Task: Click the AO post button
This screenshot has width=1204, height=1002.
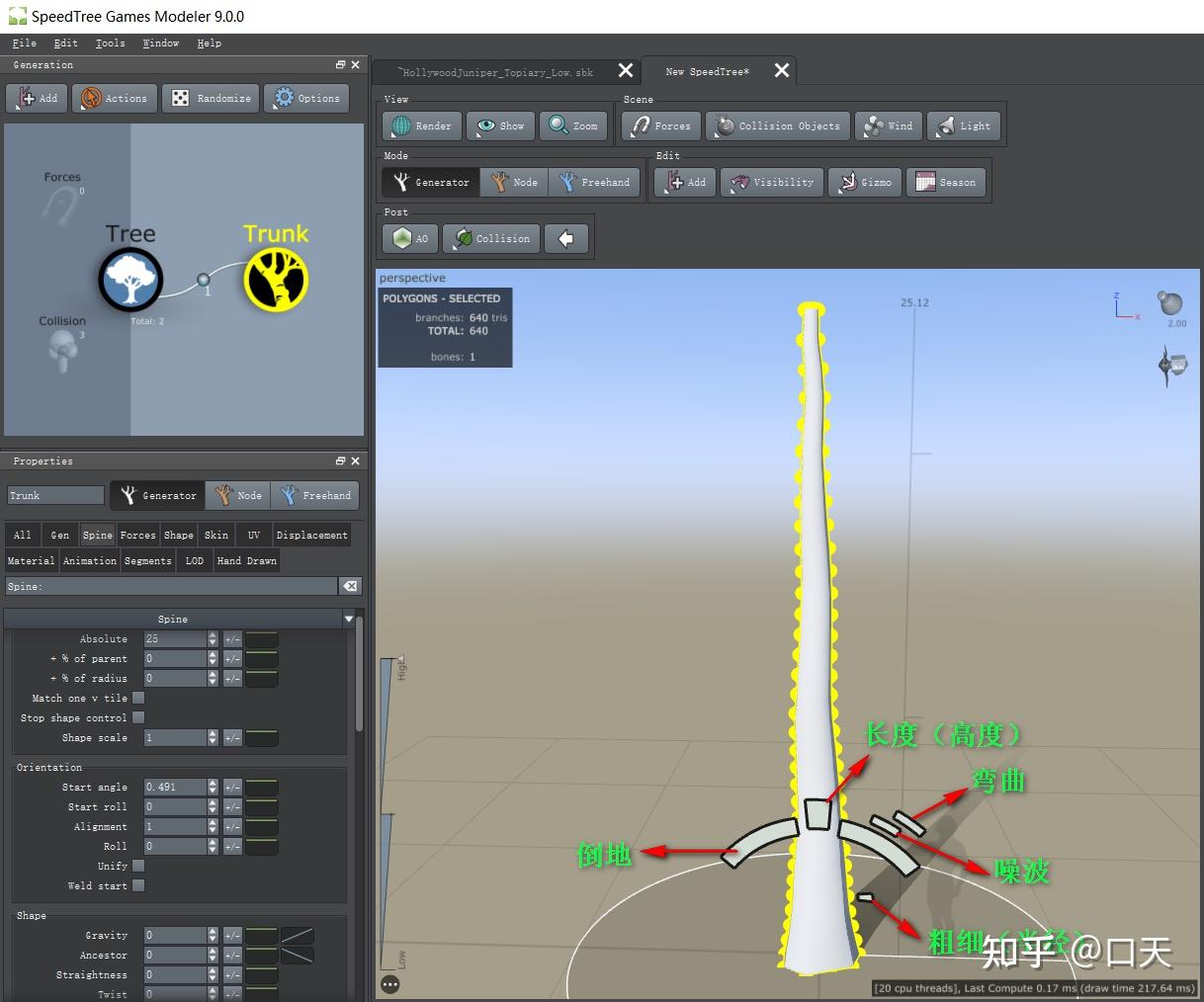Action: coord(410,239)
